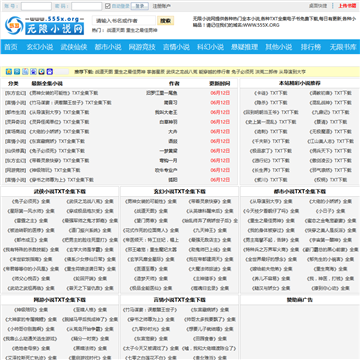The width and height of the screenshot is (360, 360).
Task: Open the 排行榜 nav tab
Action: coord(311,47)
